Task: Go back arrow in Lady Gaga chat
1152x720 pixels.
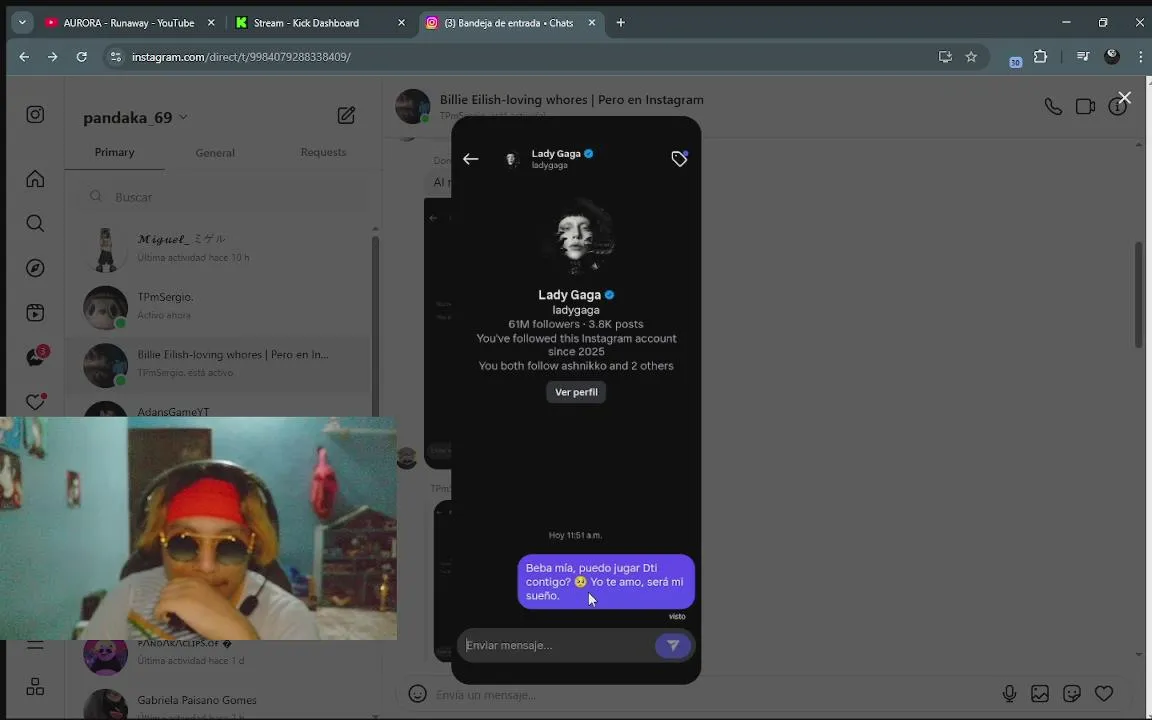Action: pos(471,159)
